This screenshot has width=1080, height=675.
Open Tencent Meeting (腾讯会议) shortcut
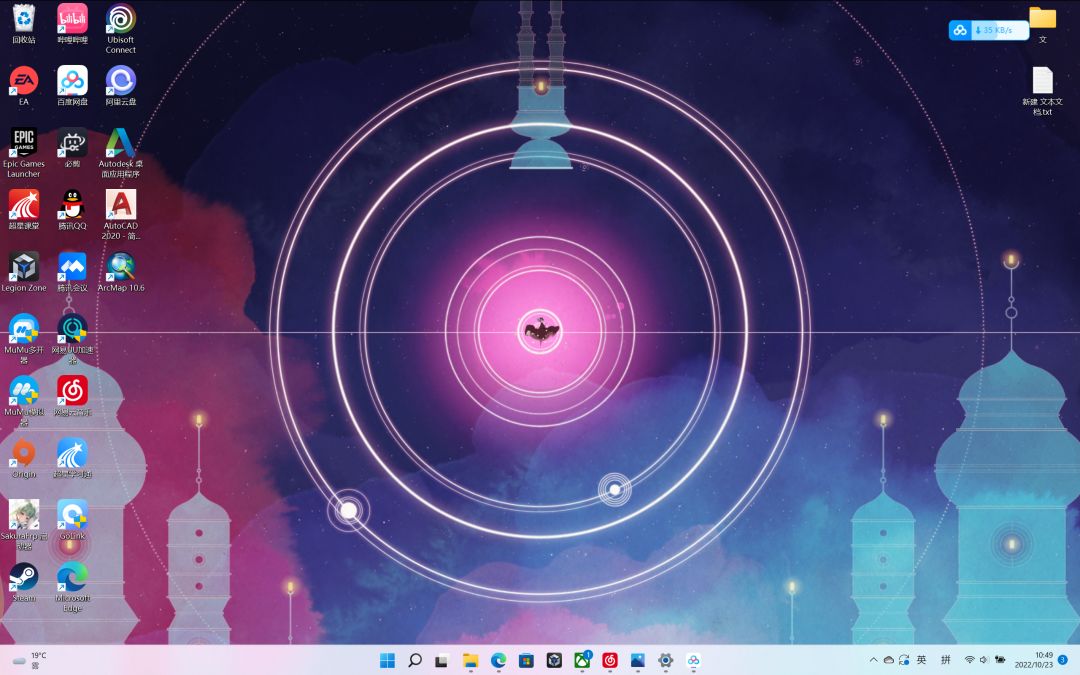(x=72, y=272)
